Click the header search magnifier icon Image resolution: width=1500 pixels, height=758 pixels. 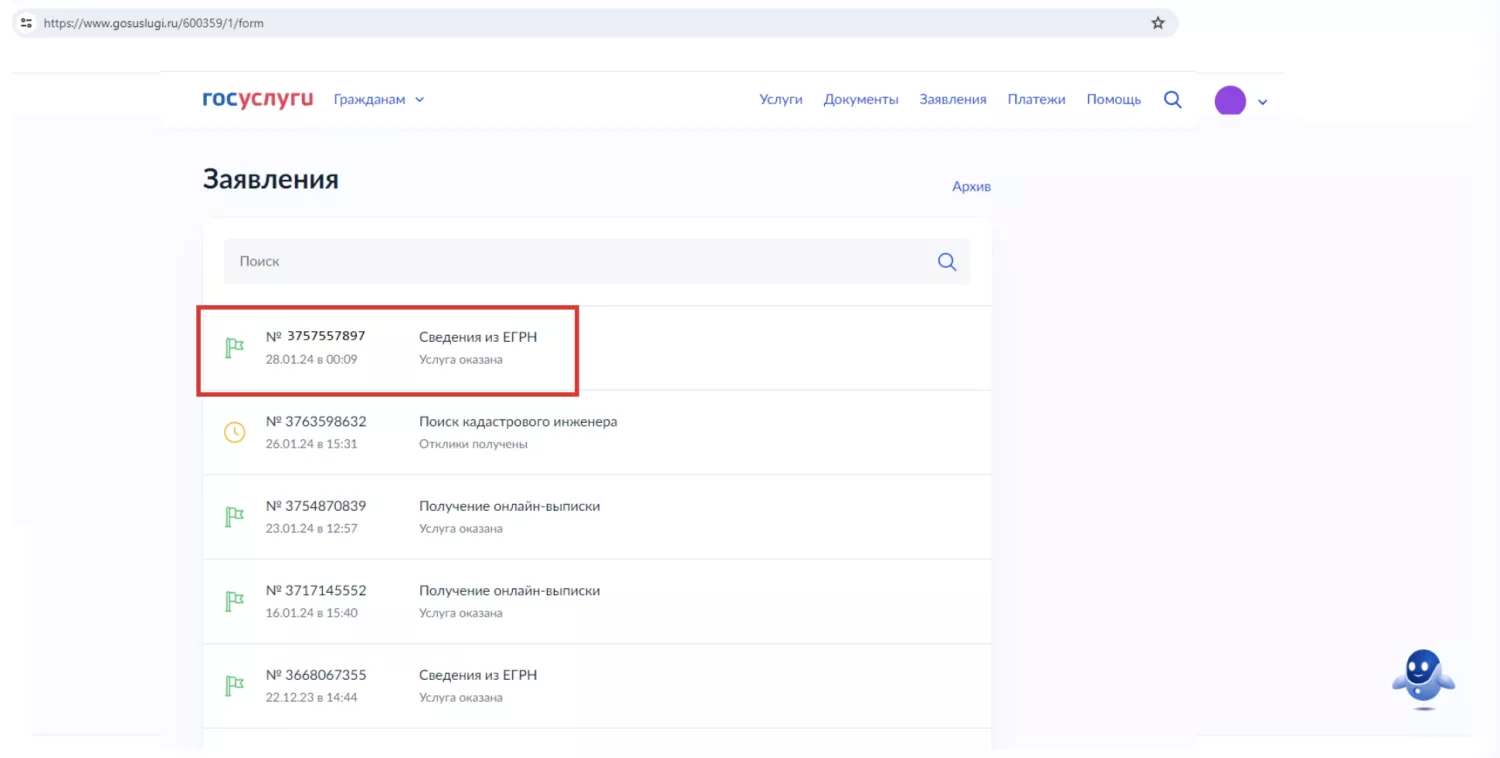click(1173, 99)
